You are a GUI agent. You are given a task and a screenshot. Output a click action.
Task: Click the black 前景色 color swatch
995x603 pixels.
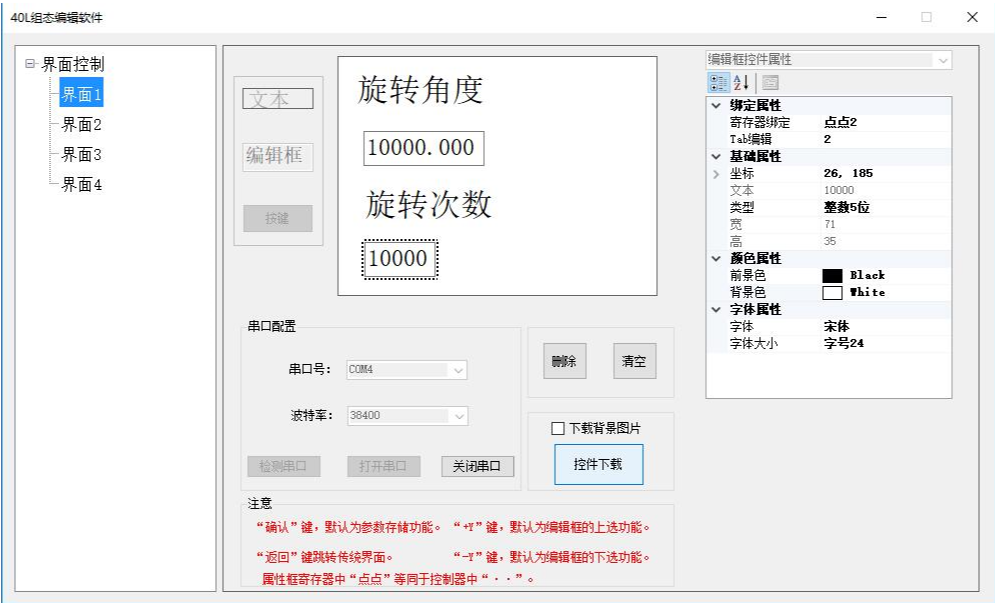point(832,275)
